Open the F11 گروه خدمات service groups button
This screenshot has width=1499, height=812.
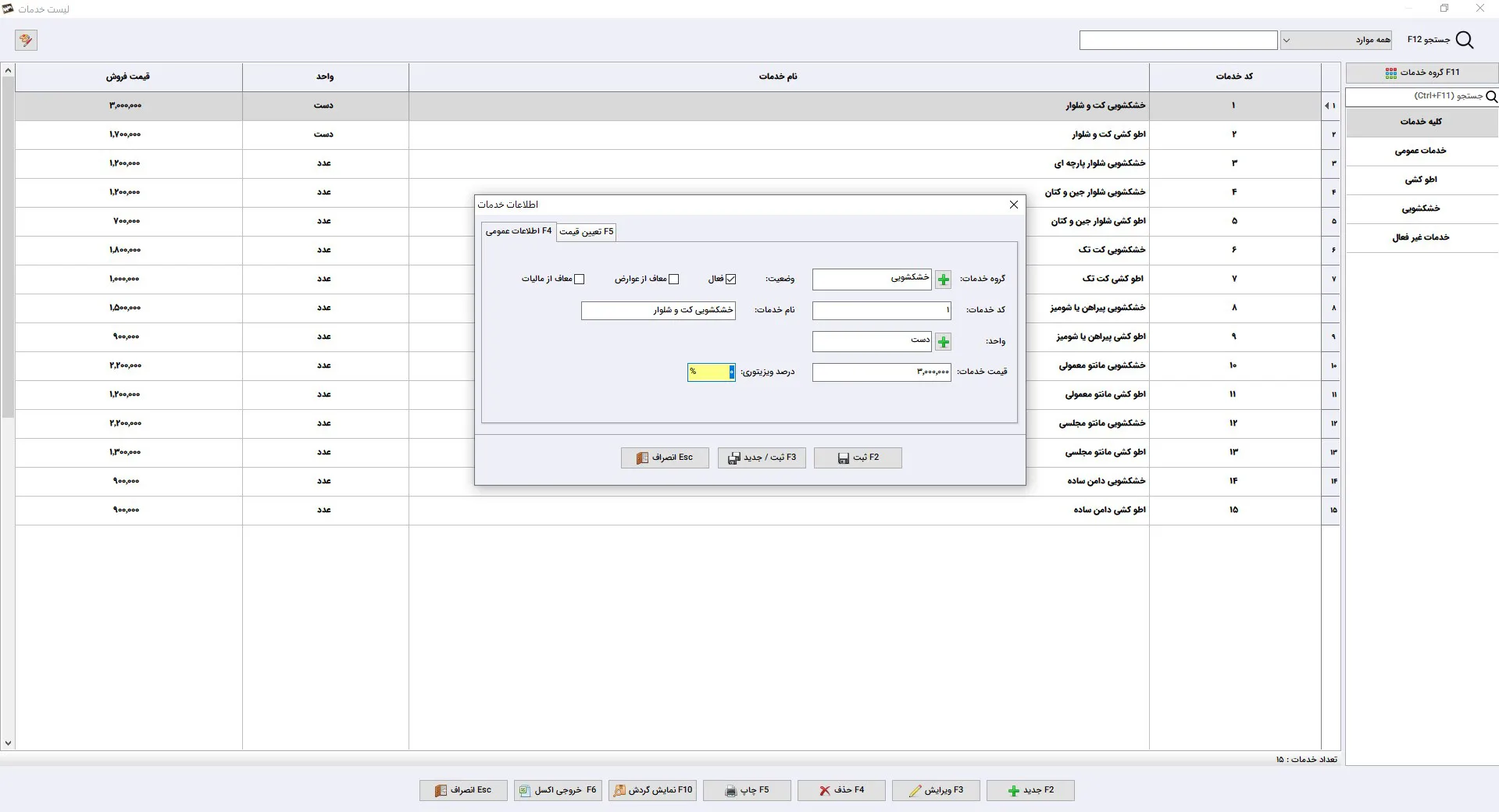1422,73
